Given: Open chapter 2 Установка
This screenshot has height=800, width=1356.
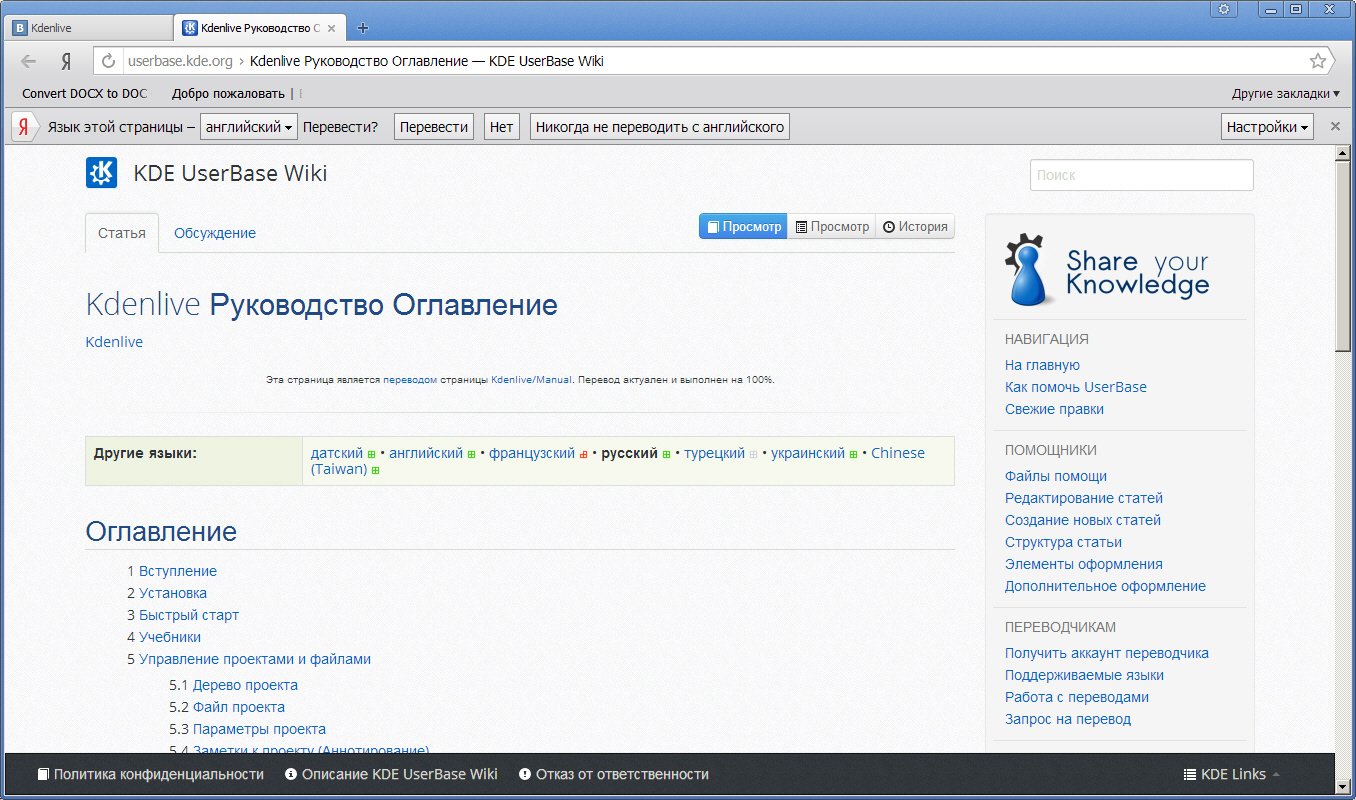Looking at the screenshot, I should point(173,593).
